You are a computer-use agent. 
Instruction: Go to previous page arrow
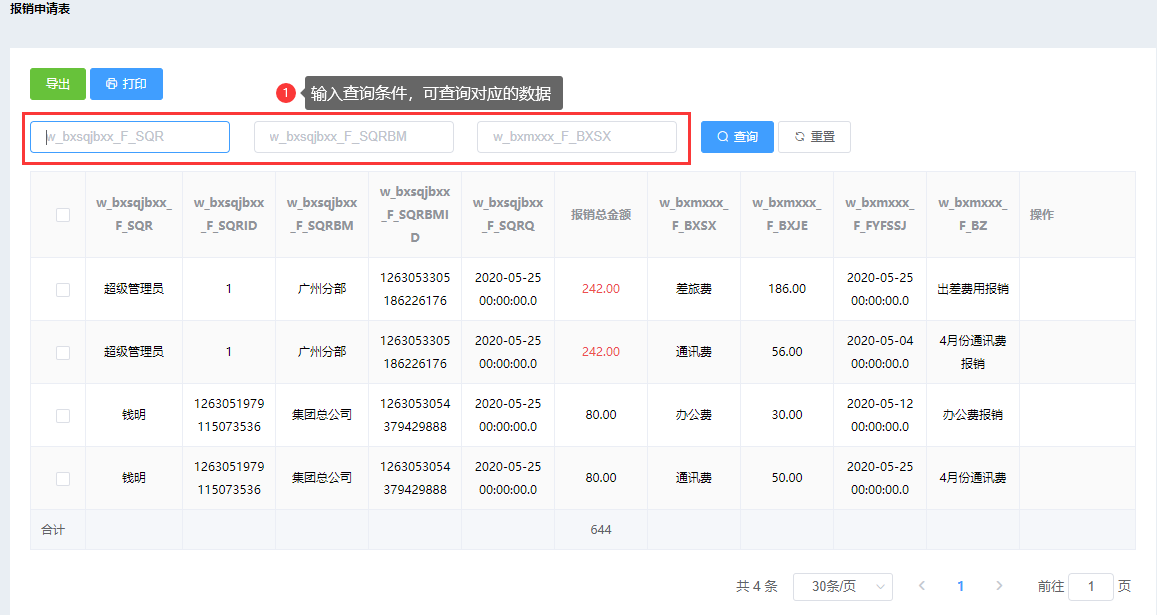pyautogui.click(x=922, y=586)
